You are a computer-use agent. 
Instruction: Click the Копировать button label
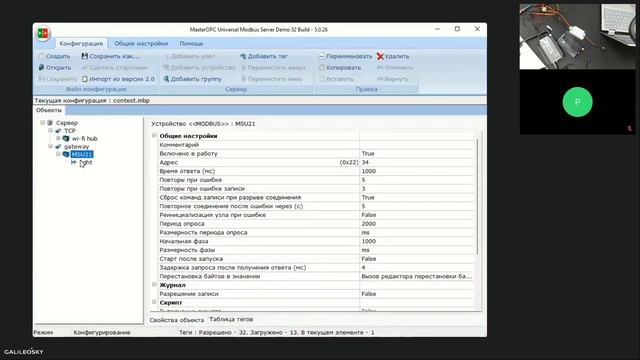[344, 68]
